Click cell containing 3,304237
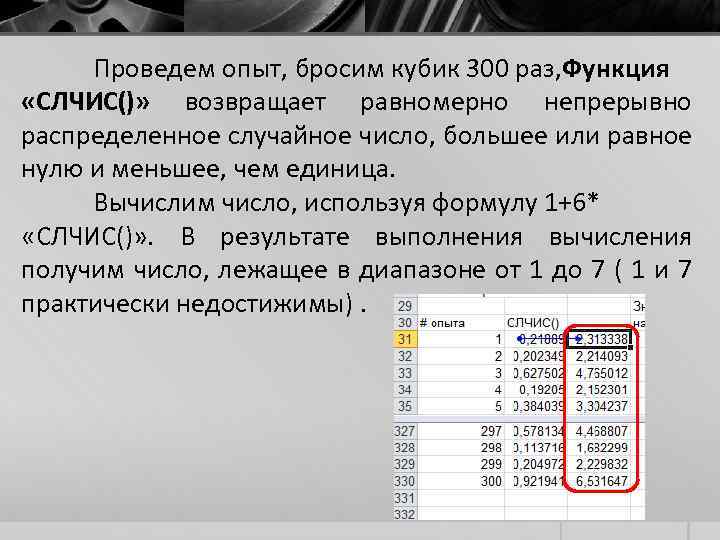Screen dimensions: 720x540 [x=600, y=406]
